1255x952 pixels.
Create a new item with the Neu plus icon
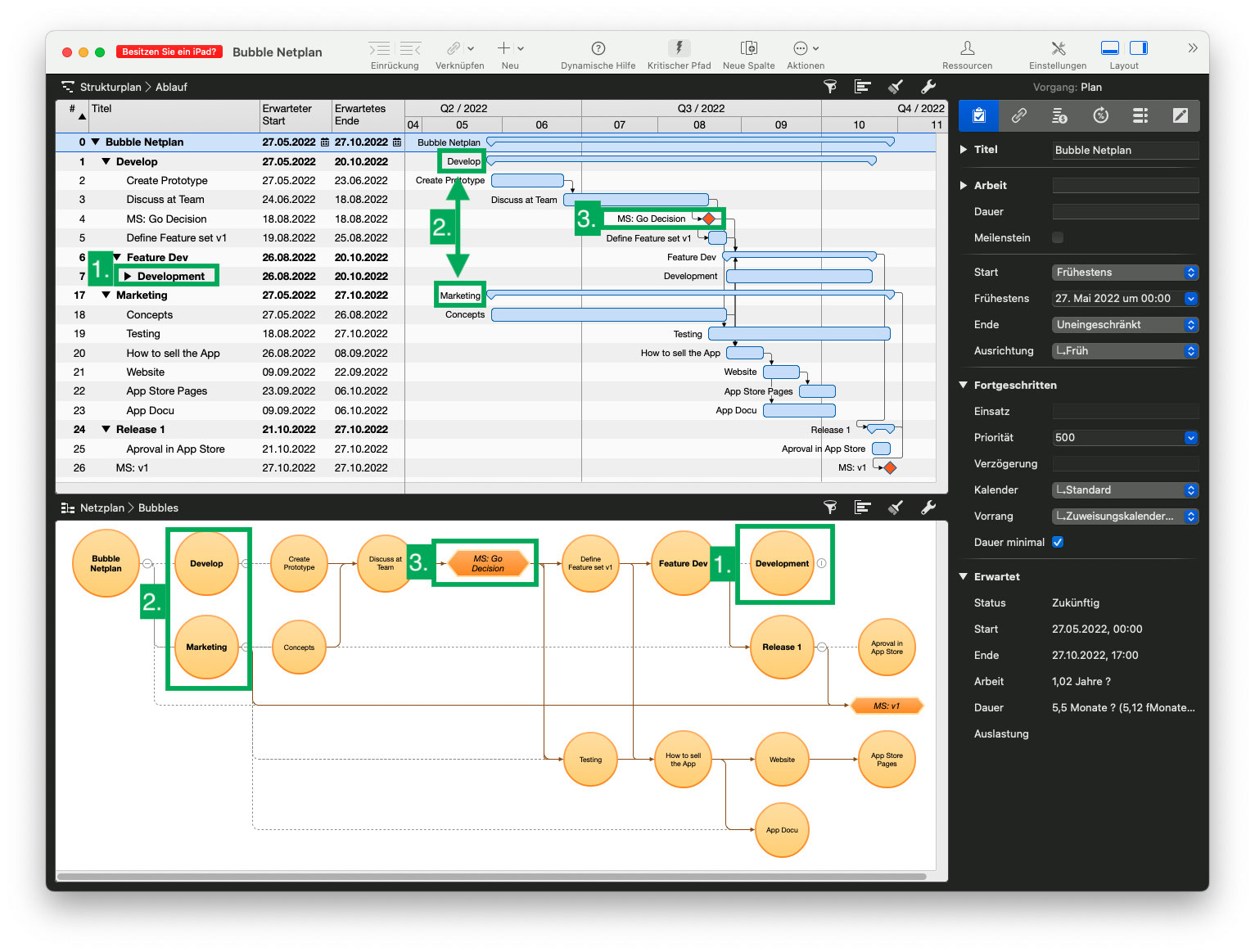point(503,49)
